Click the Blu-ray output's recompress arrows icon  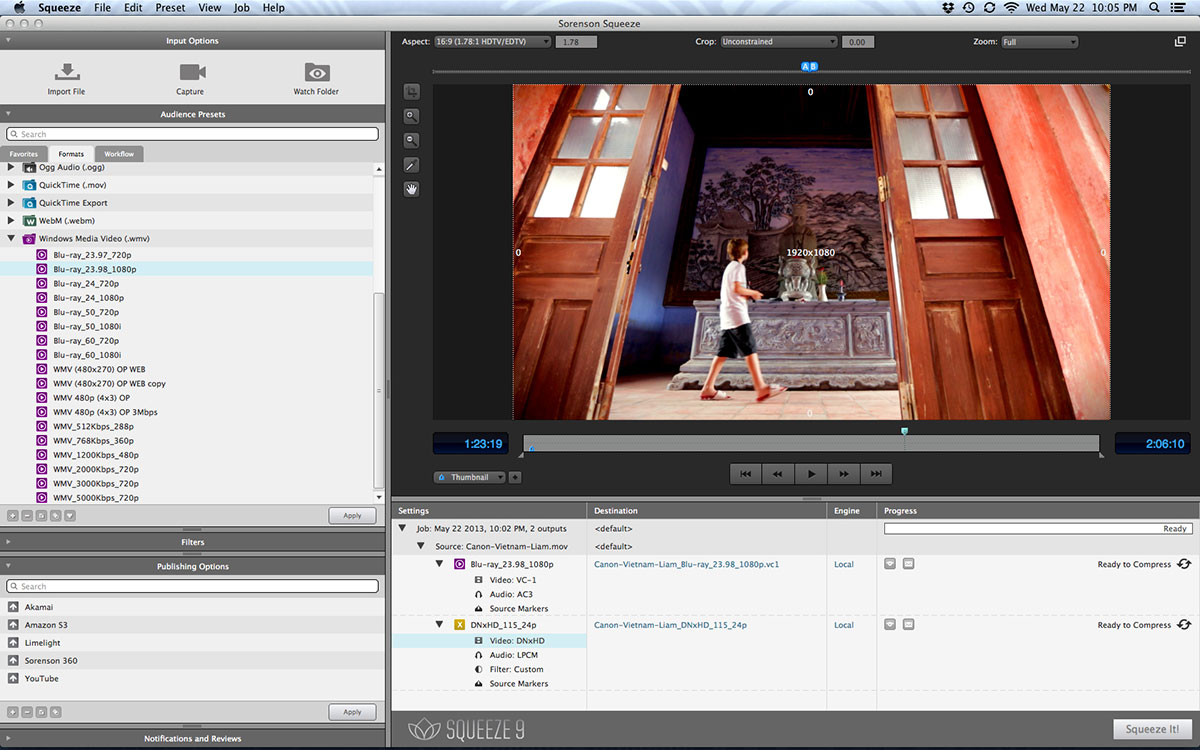coord(1184,565)
